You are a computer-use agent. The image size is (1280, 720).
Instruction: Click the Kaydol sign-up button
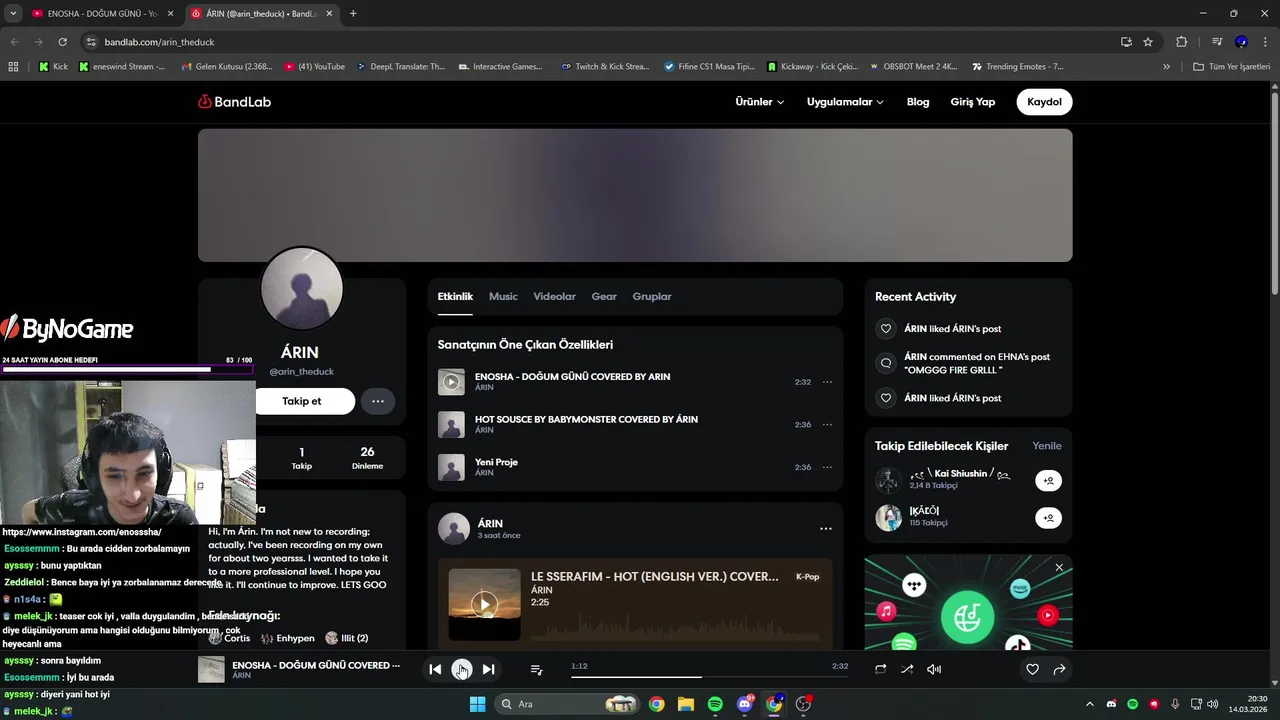click(1044, 102)
